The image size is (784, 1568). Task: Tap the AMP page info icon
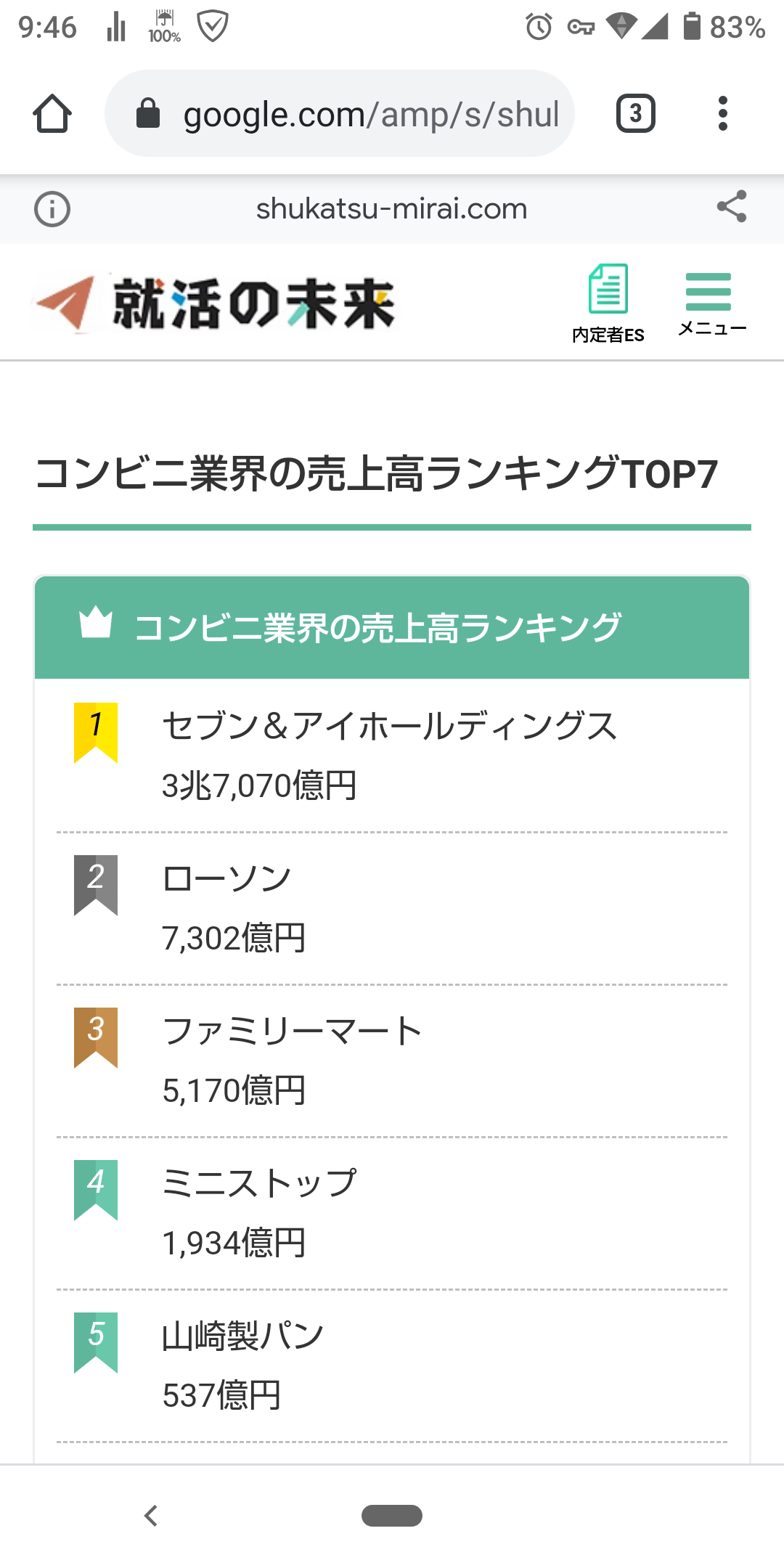click(52, 210)
